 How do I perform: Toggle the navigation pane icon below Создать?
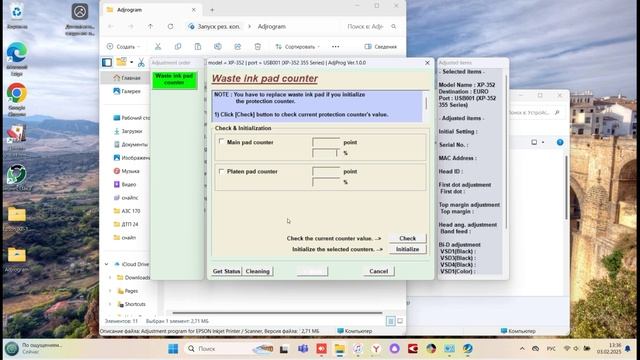point(107,62)
